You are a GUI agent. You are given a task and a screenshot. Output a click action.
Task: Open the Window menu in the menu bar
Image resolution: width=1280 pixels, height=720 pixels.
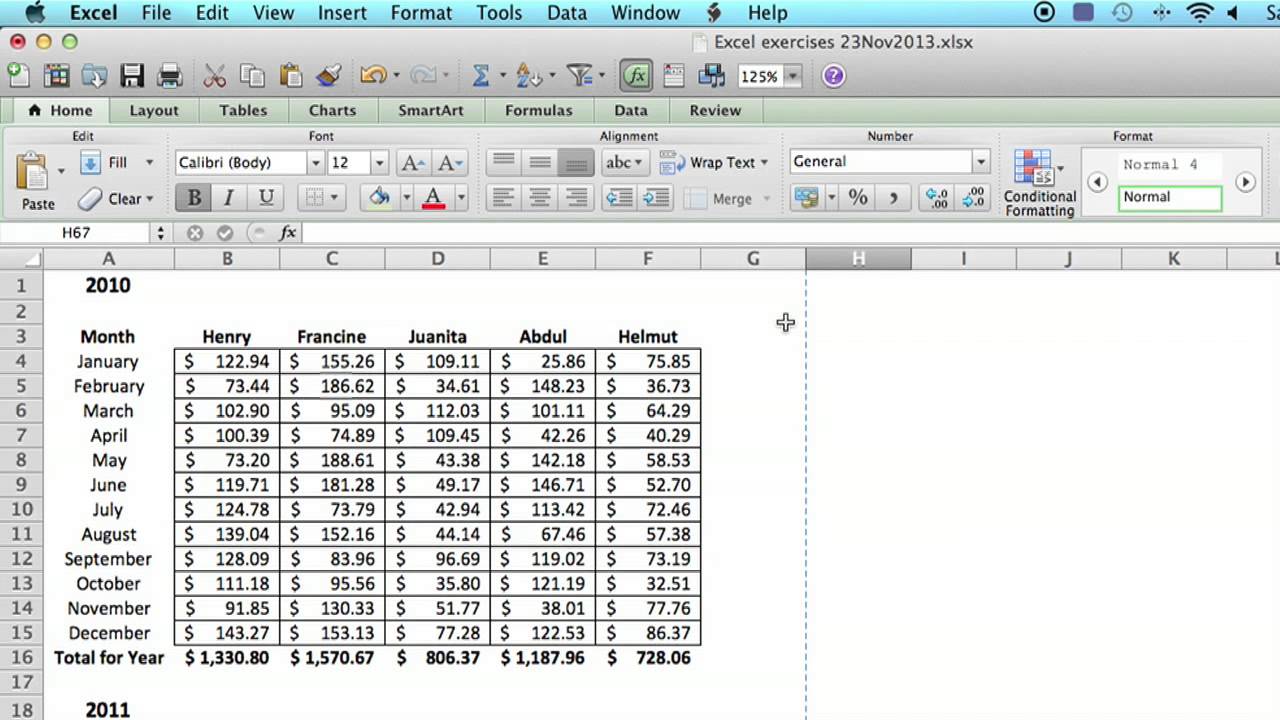coord(645,12)
